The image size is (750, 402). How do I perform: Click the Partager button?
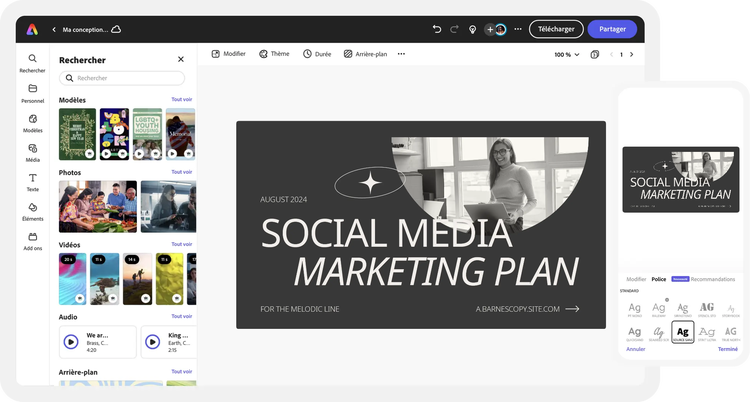pyautogui.click(x=612, y=29)
